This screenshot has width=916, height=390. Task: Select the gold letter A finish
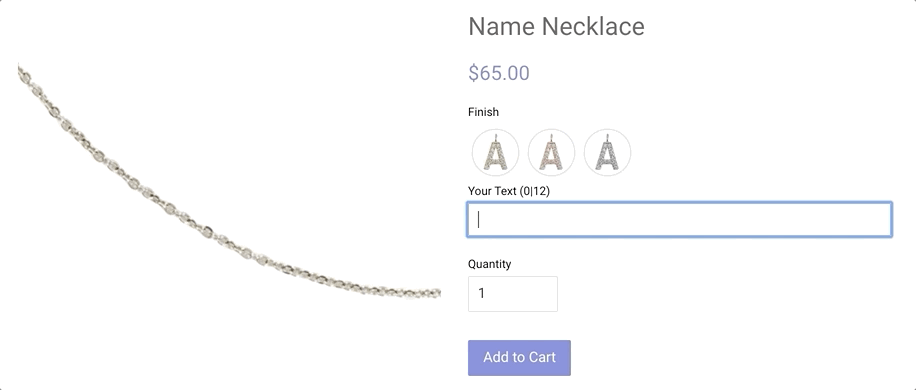point(495,152)
